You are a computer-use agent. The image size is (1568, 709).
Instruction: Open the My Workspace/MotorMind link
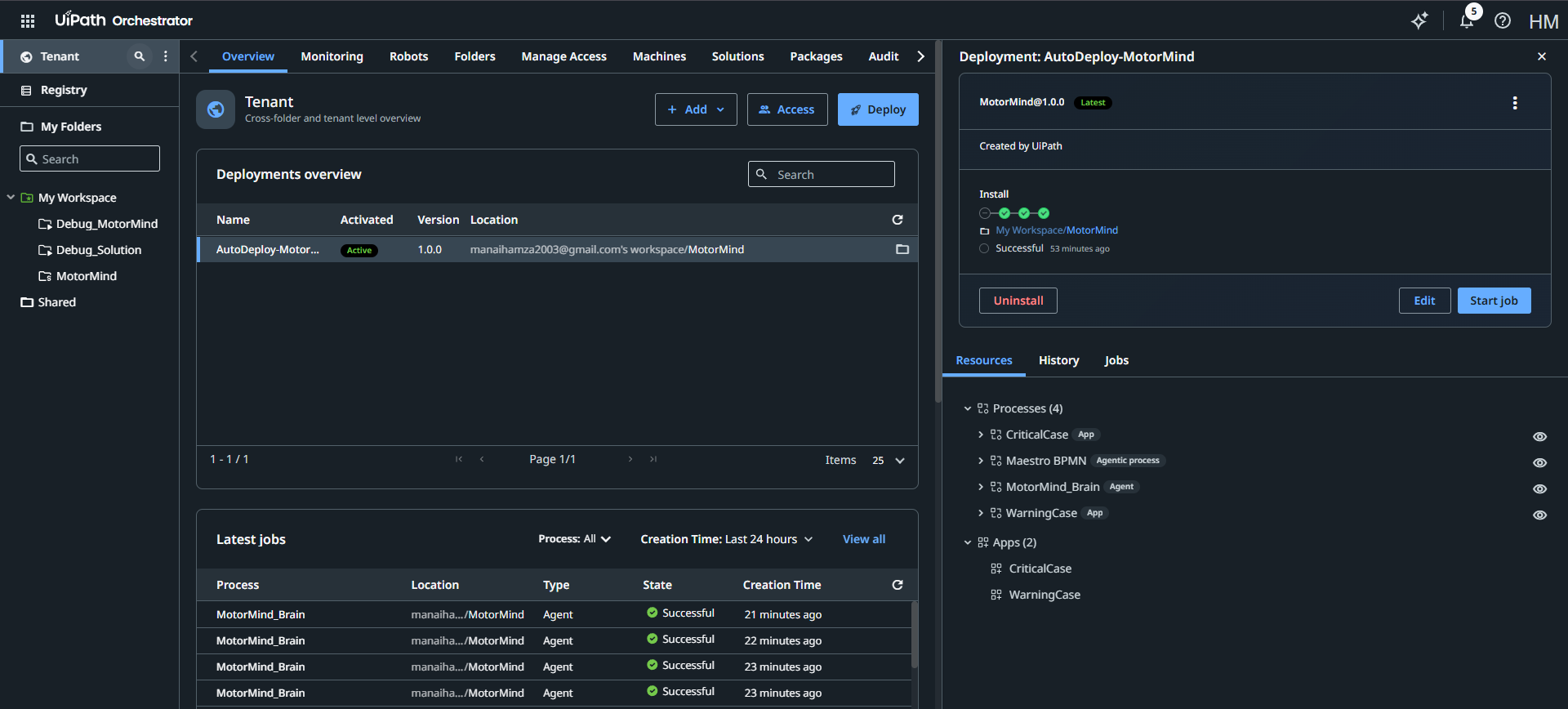click(x=1057, y=230)
